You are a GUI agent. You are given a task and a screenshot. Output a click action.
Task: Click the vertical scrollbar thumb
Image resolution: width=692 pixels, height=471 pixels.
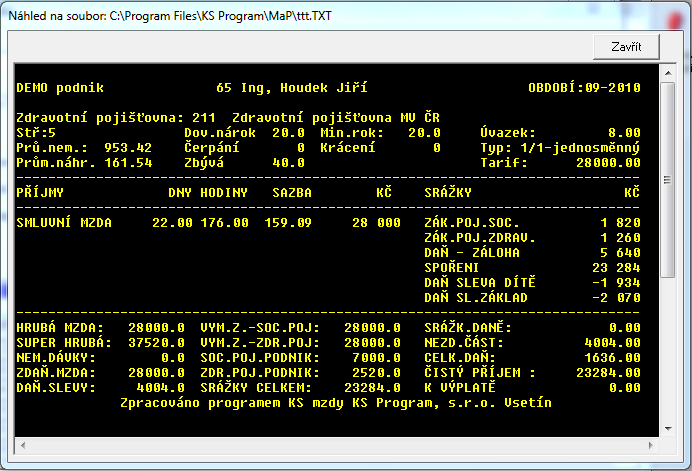(x=668, y=180)
